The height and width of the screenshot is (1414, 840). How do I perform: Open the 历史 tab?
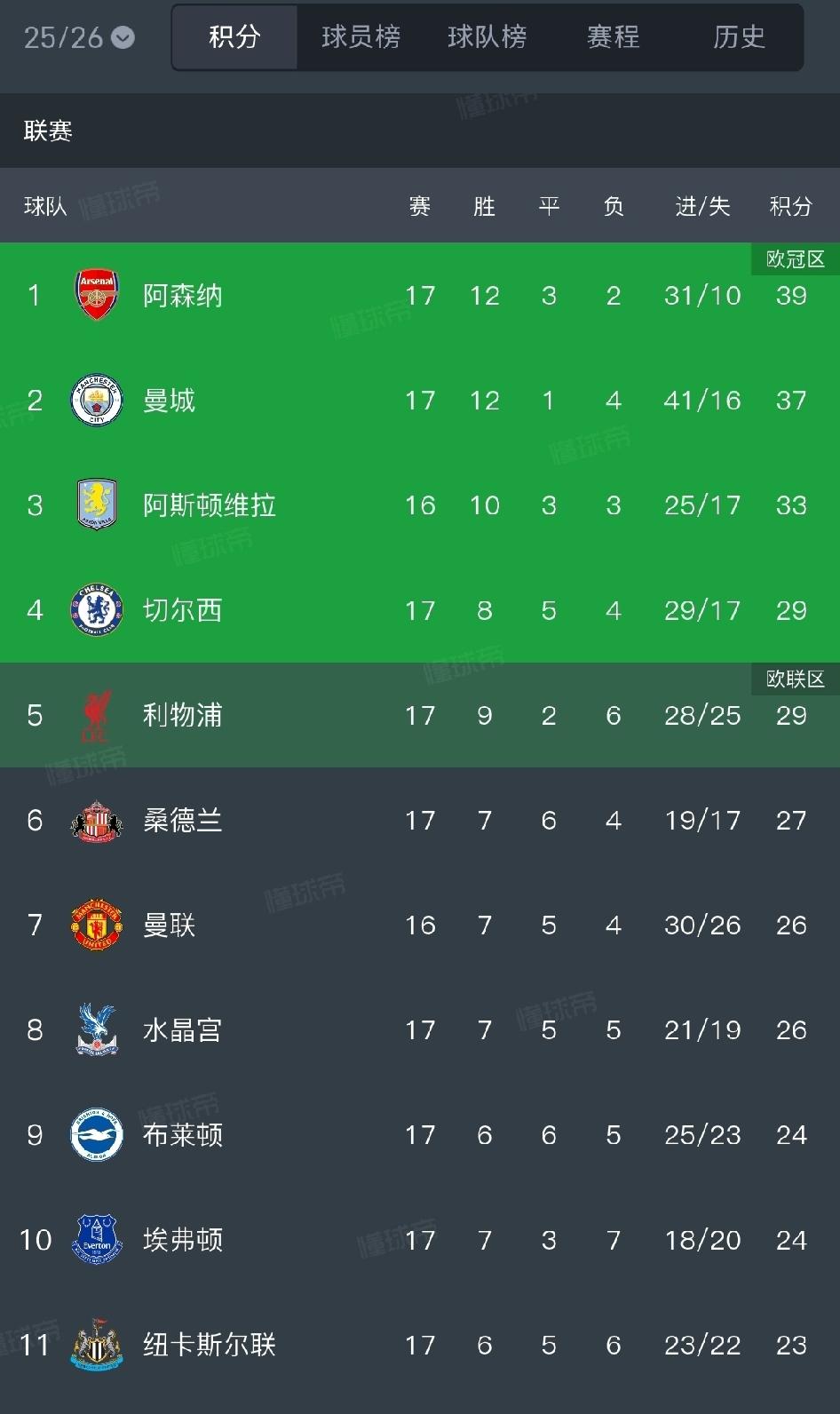739,37
